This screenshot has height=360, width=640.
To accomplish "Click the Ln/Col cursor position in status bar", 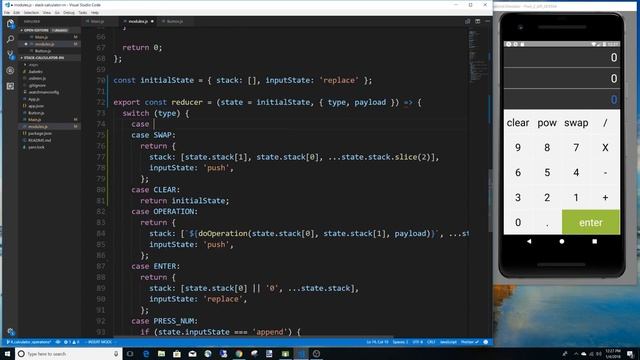I will point(377,342).
